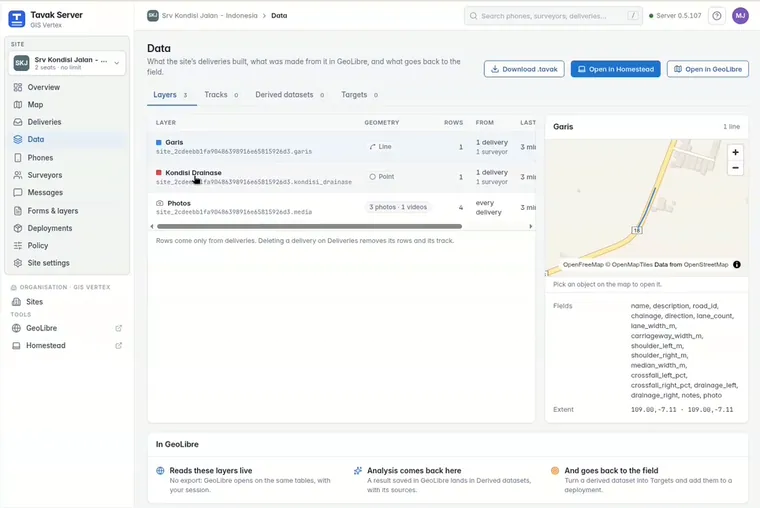
Task: Open the MJ user avatar
Action: (x=741, y=16)
